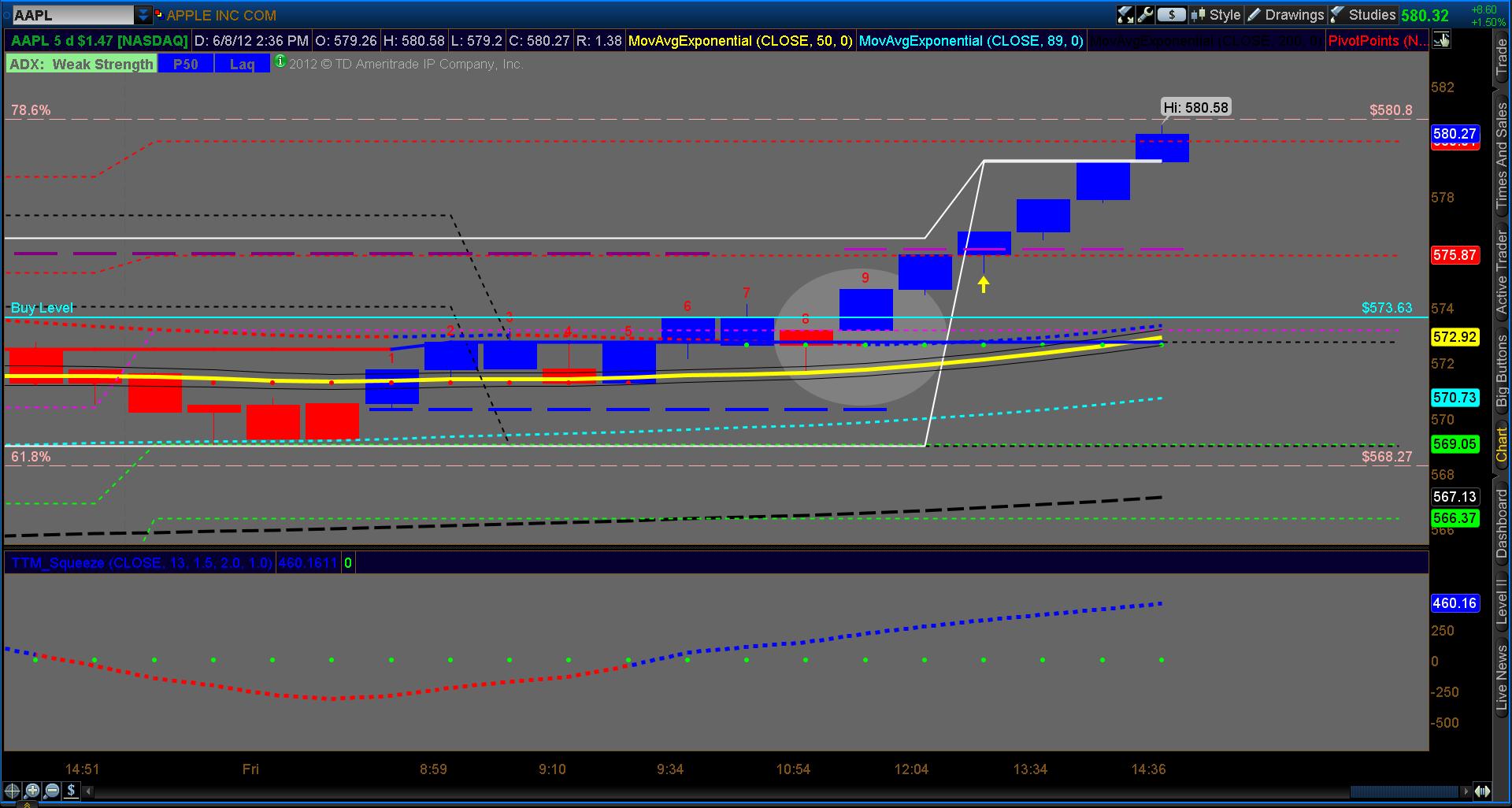1512x808 pixels.
Task: Click the crosshair pan tool icon
Action: [12, 791]
